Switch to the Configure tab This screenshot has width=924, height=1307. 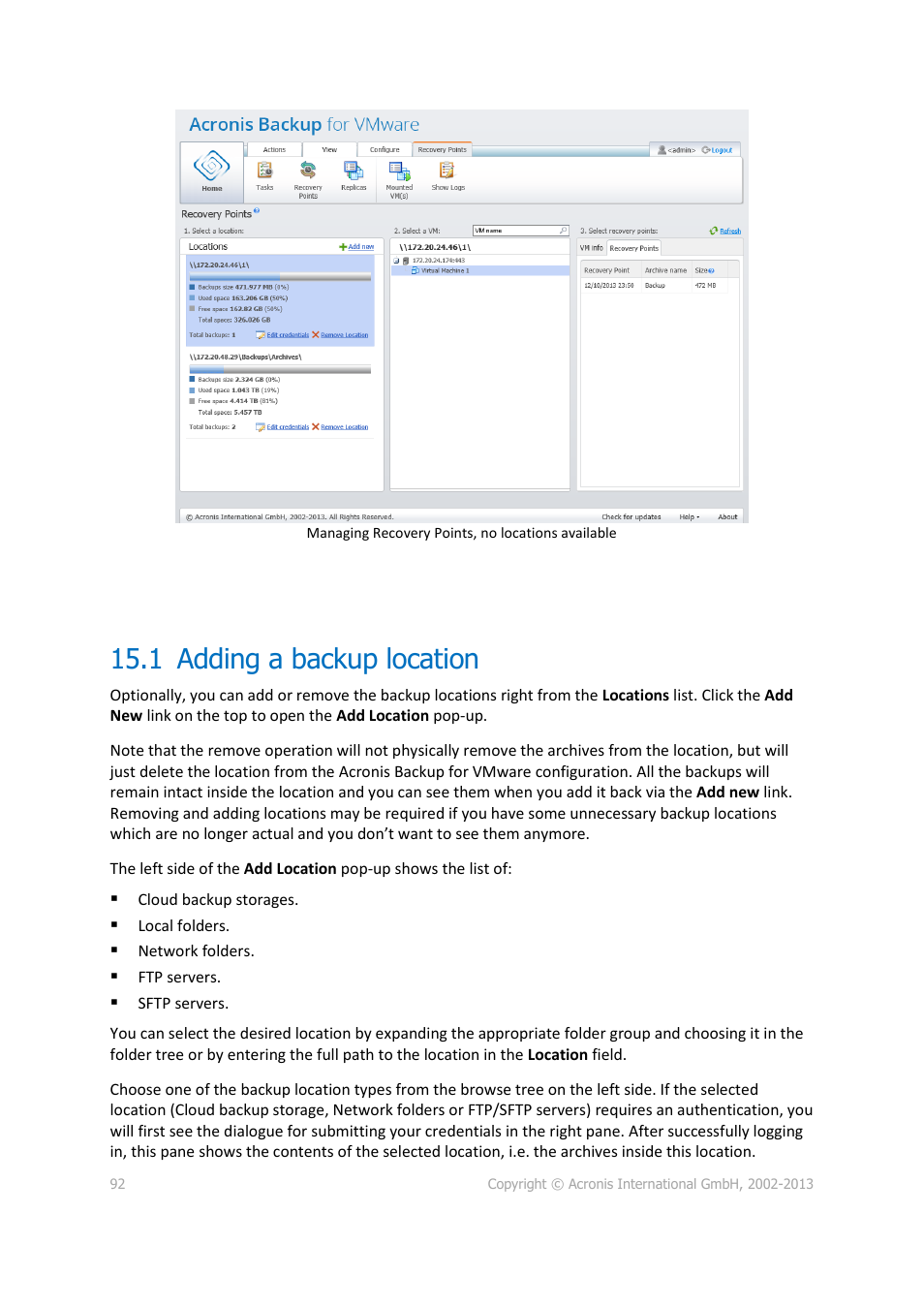(x=385, y=150)
